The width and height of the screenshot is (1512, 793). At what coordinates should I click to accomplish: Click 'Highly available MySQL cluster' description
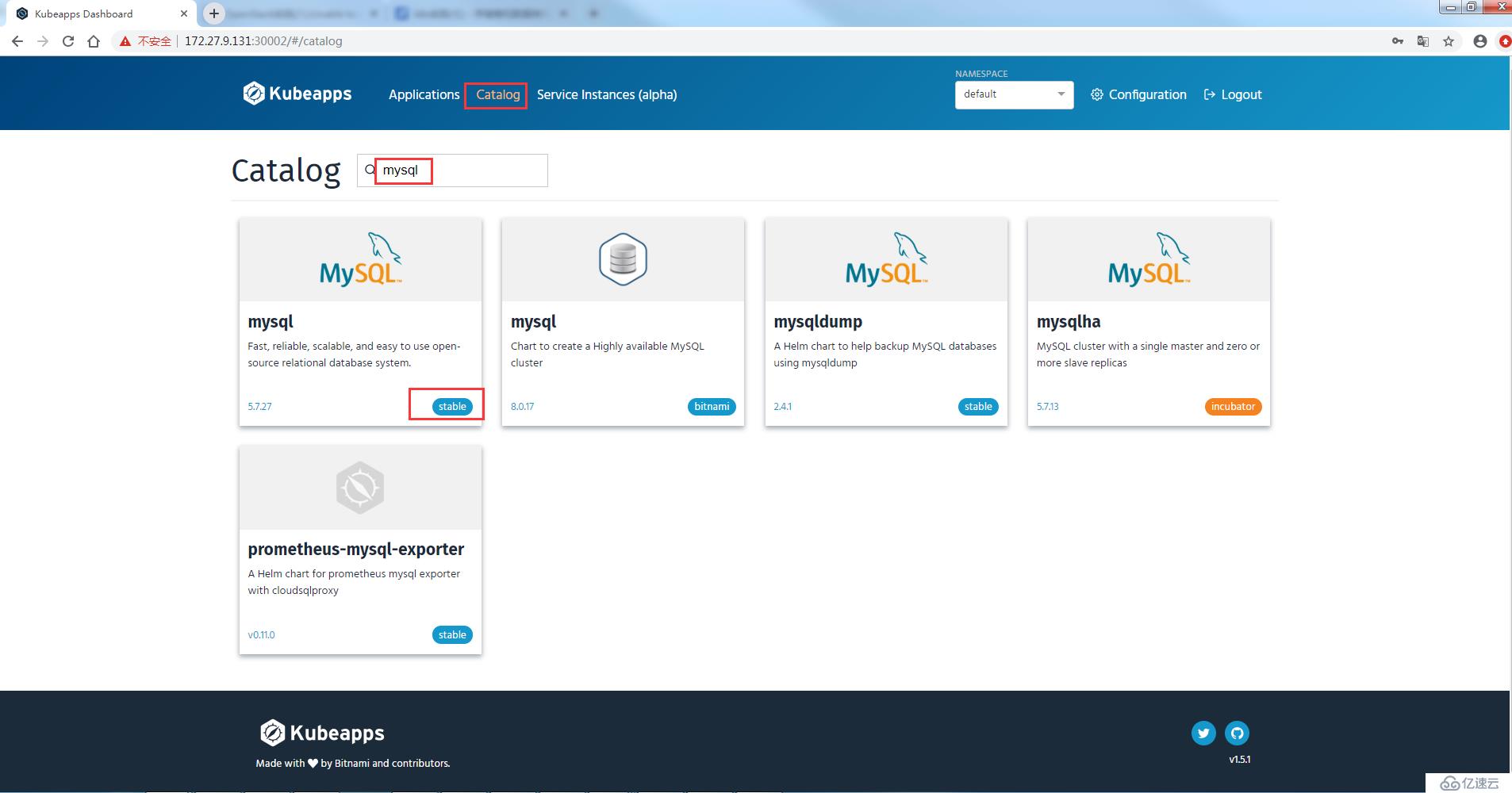coord(608,354)
